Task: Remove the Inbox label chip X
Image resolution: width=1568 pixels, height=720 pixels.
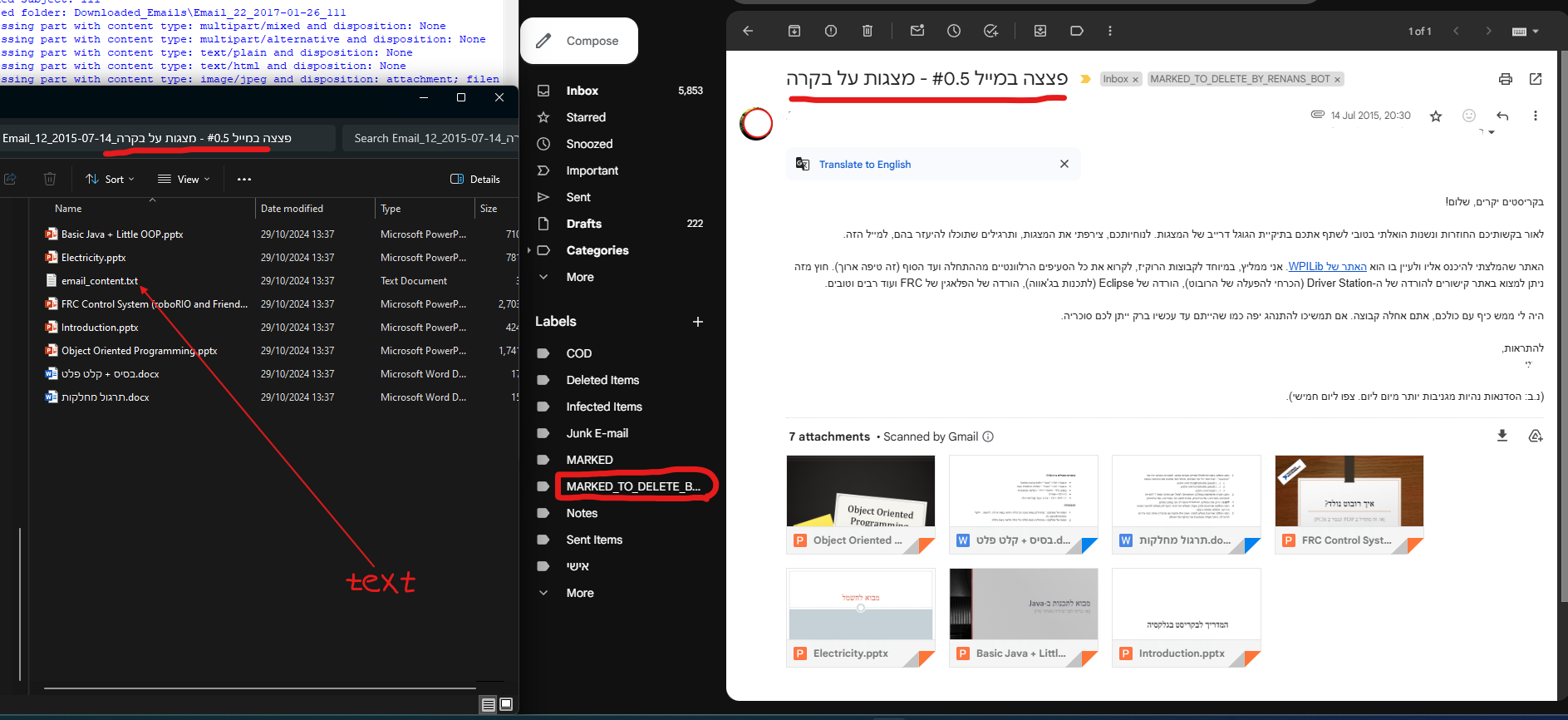Action: point(1136,80)
